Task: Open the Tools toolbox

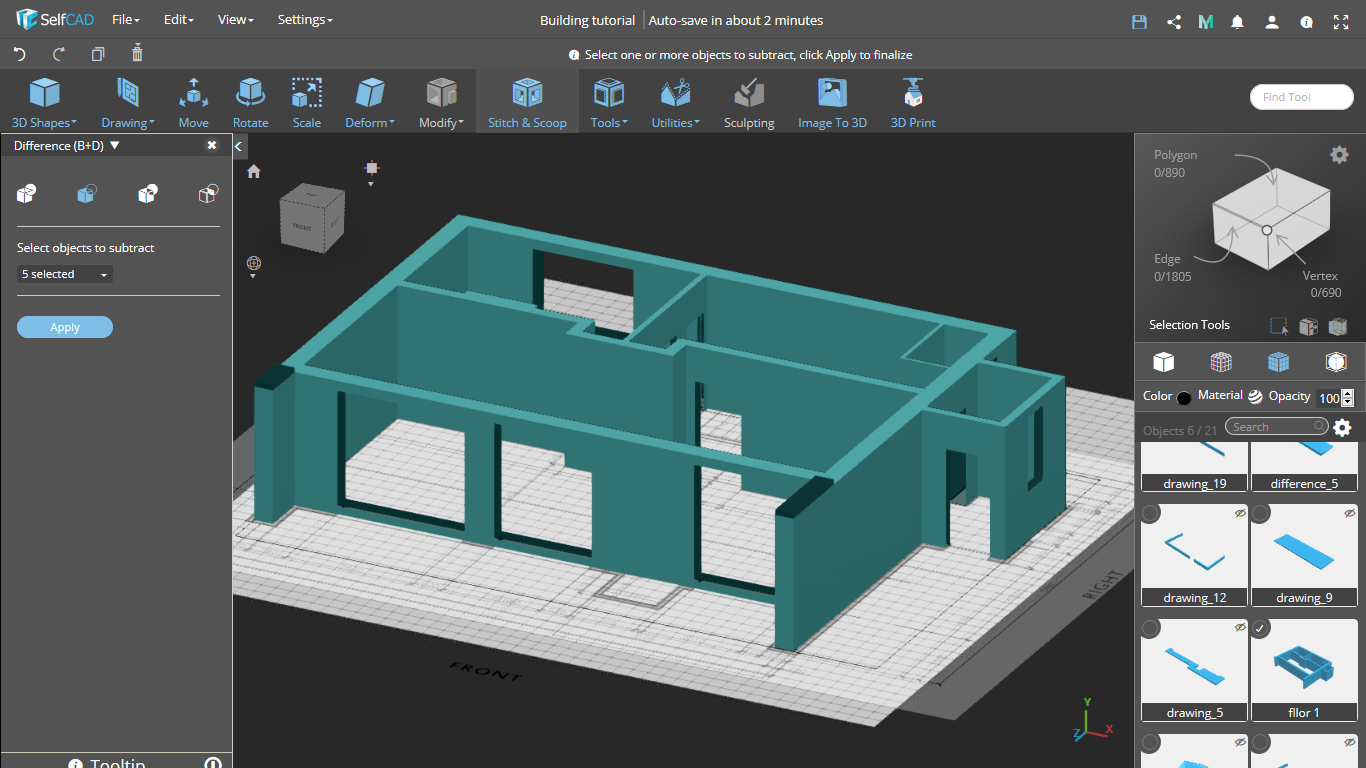Action: [x=609, y=102]
